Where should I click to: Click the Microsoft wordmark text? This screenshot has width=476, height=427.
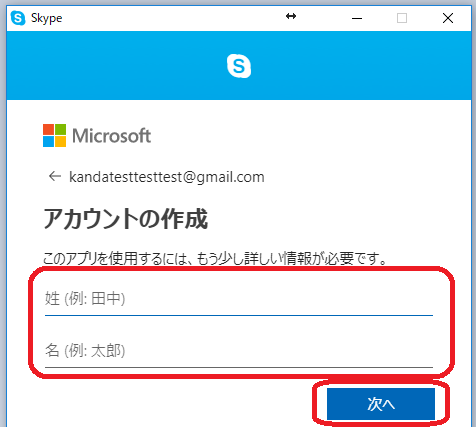pyautogui.click(x=112, y=136)
